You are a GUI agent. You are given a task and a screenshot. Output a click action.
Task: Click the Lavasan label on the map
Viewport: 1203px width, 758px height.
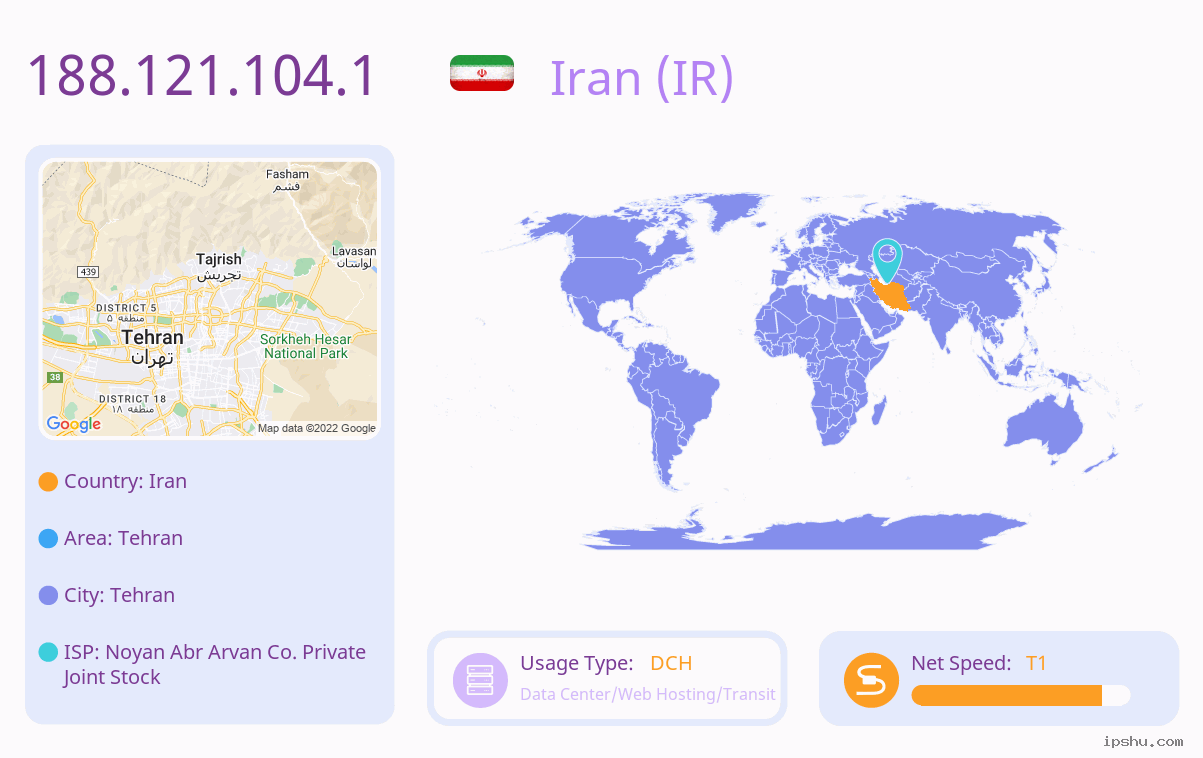[x=354, y=257]
